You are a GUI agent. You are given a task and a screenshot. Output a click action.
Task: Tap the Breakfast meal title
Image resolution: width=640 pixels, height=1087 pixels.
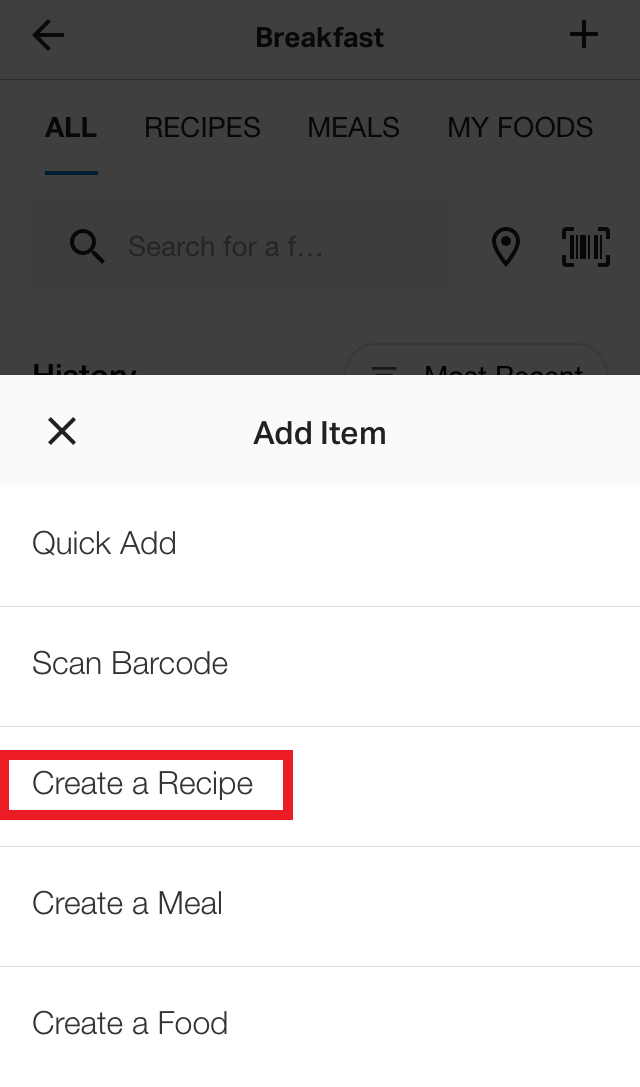(320, 37)
